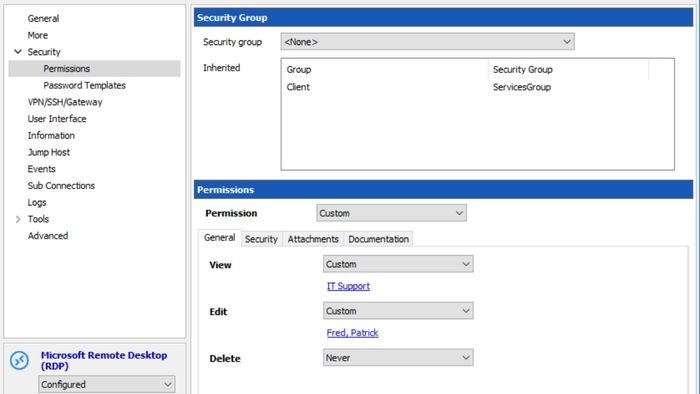
Task: Expand the Tools tree node
Action: [x=18, y=219]
